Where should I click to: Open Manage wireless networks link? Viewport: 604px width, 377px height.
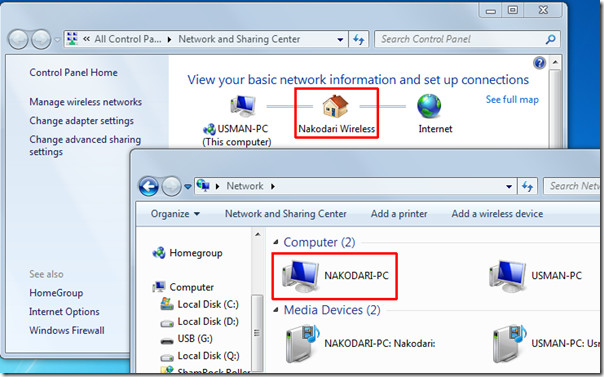(86, 102)
